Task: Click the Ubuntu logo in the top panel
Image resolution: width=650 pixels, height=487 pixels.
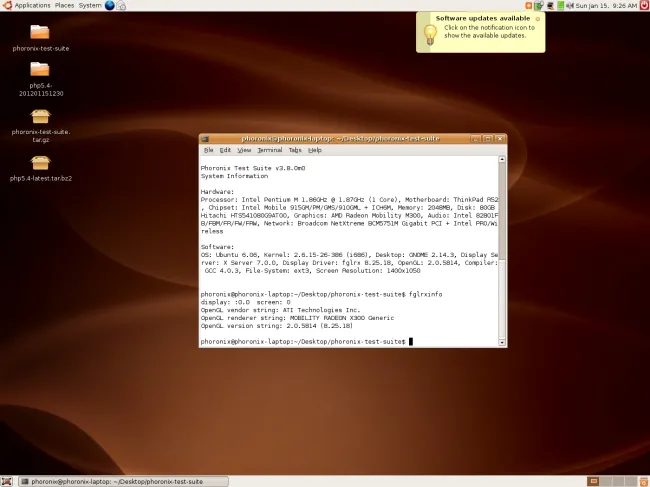Action: coord(7,5)
